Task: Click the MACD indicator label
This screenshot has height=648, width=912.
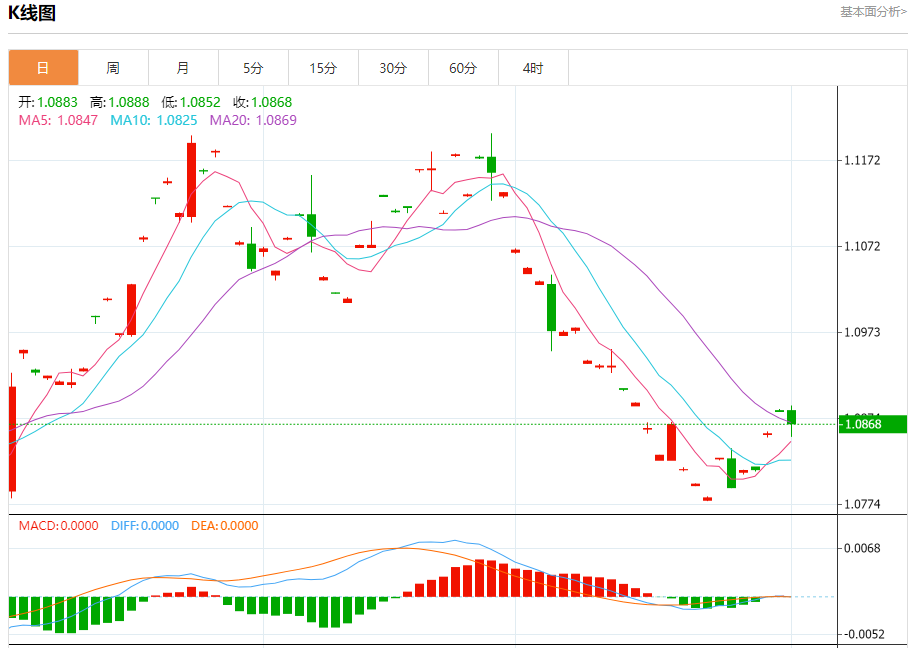Action: click(x=58, y=525)
